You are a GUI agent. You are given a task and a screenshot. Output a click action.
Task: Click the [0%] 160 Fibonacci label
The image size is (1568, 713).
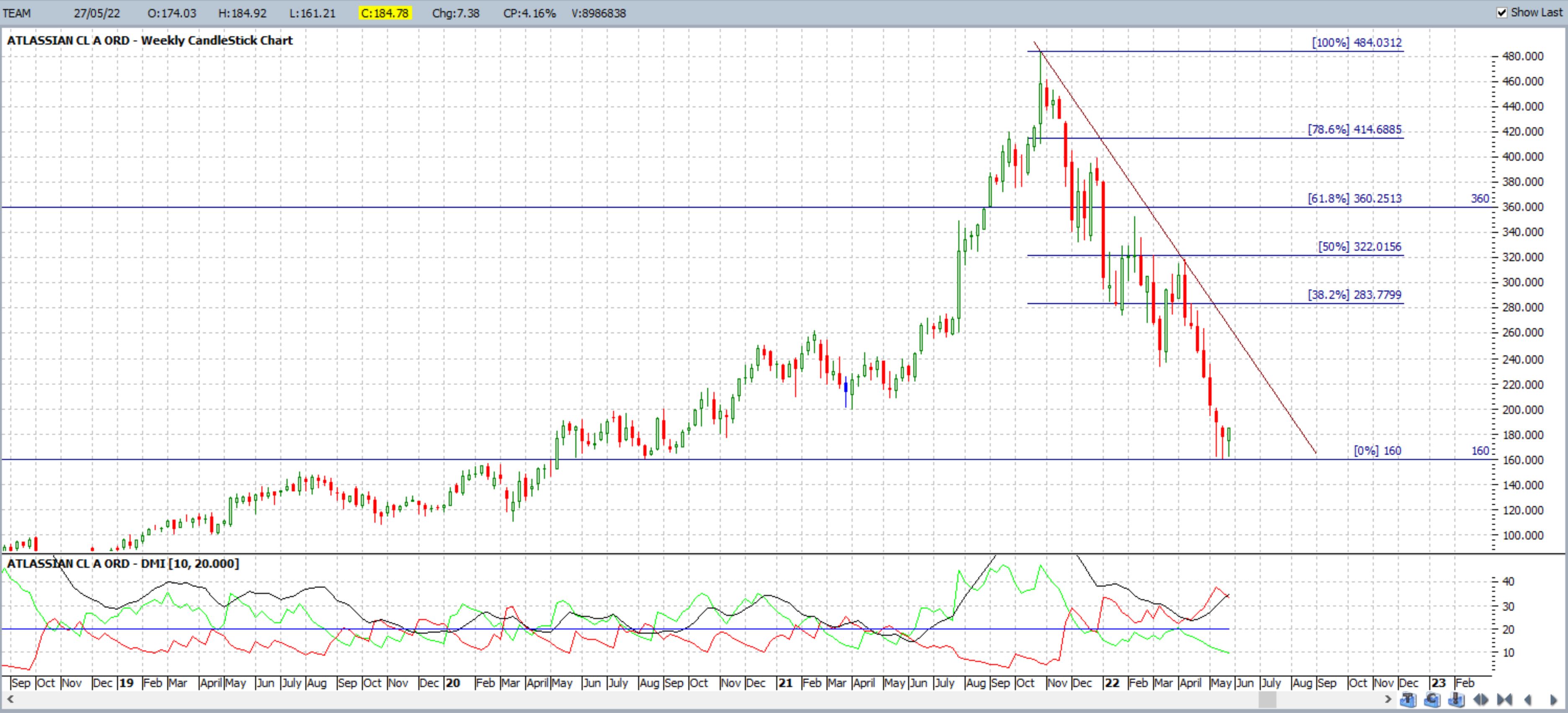point(1378,451)
